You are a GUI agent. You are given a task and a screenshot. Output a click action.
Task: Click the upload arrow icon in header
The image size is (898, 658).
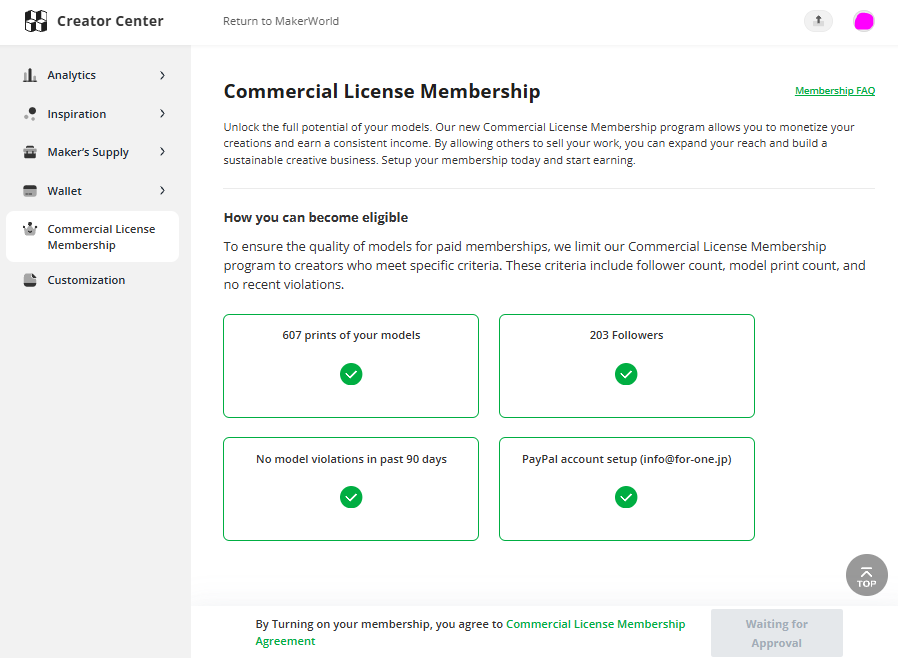tap(818, 21)
